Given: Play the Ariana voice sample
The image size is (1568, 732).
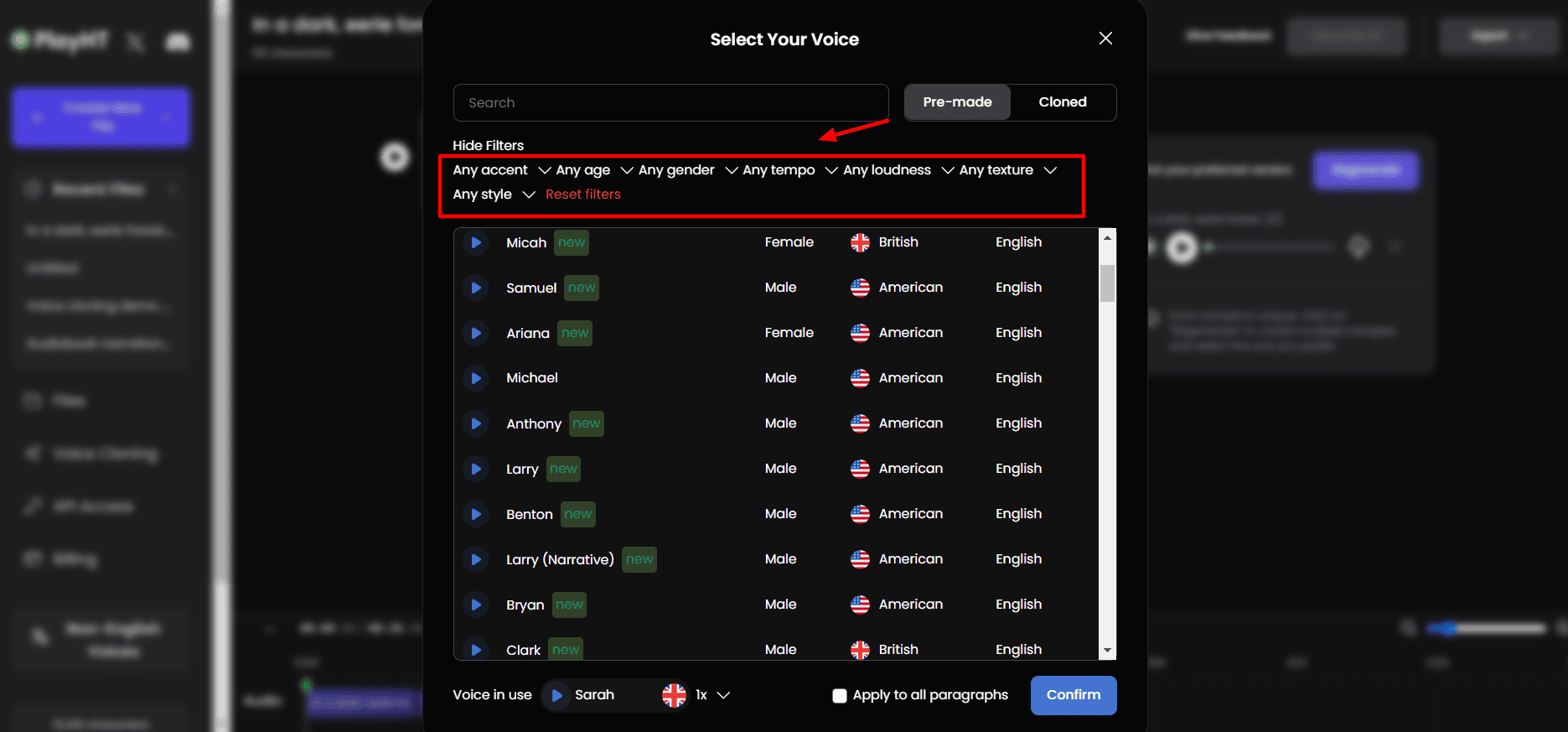Looking at the screenshot, I should coord(475,333).
